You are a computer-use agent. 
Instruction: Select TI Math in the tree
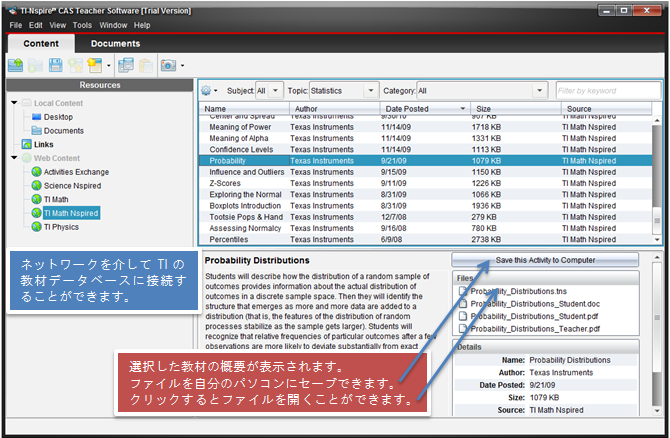(56, 199)
